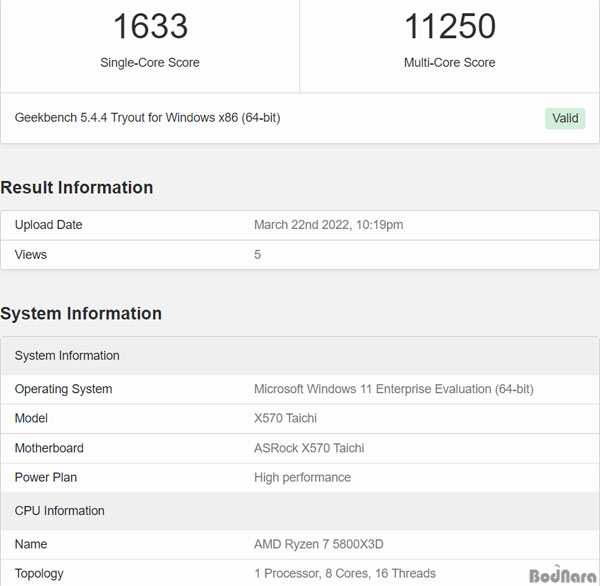Select the Microsoft Windows 11 Enterprise Evaluation value

coord(394,389)
